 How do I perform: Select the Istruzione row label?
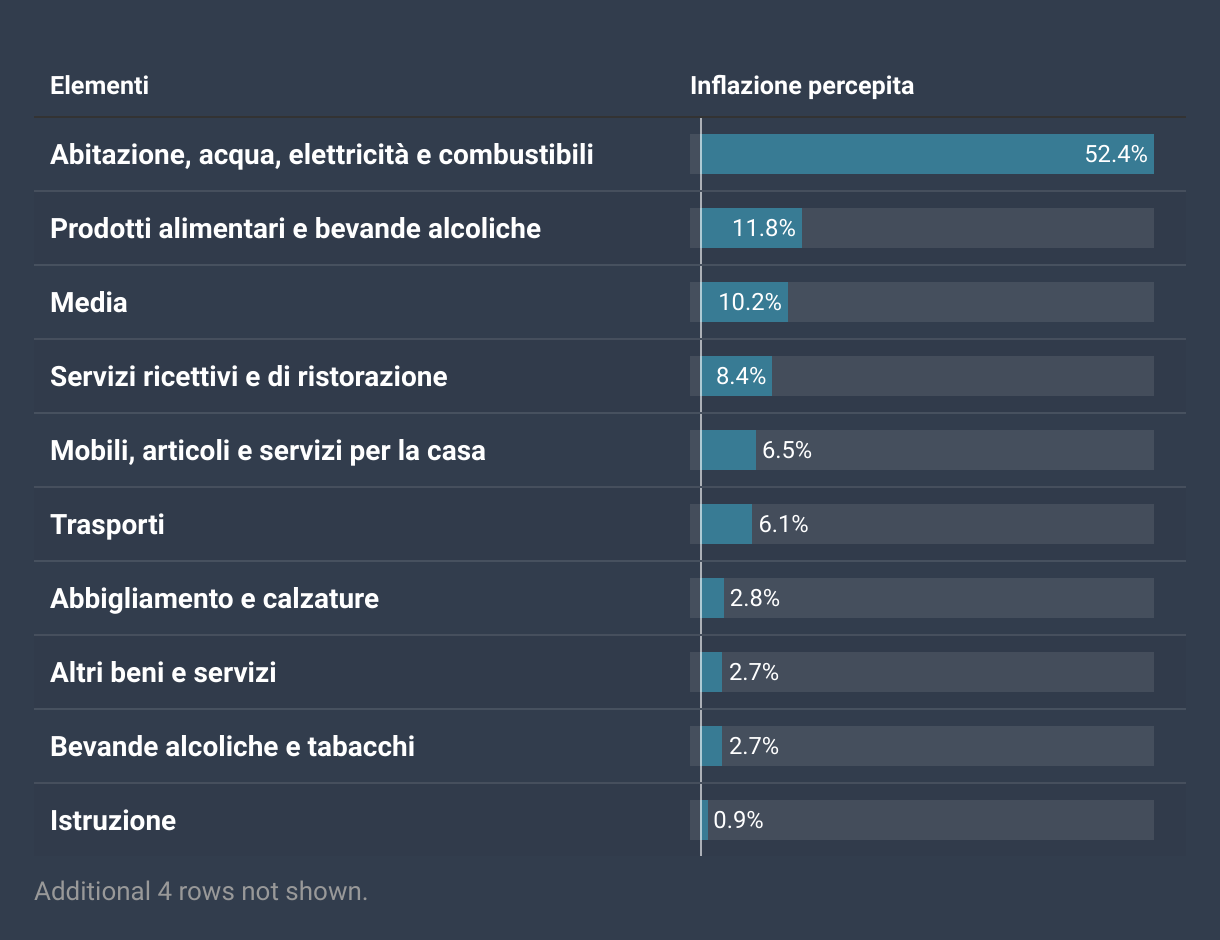pyautogui.click(x=113, y=821)
